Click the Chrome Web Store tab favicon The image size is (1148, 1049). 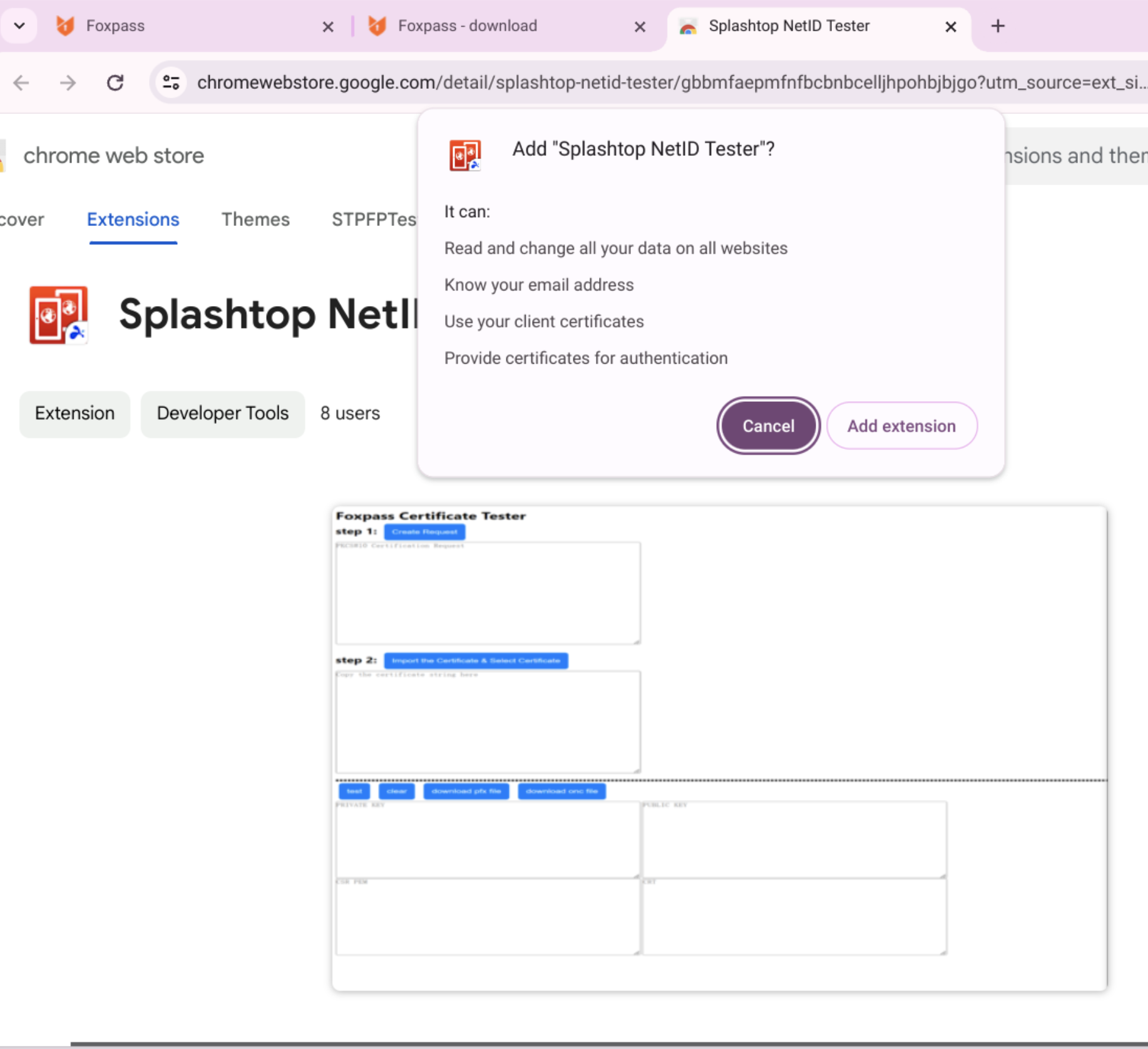click(x=688, y=26)
